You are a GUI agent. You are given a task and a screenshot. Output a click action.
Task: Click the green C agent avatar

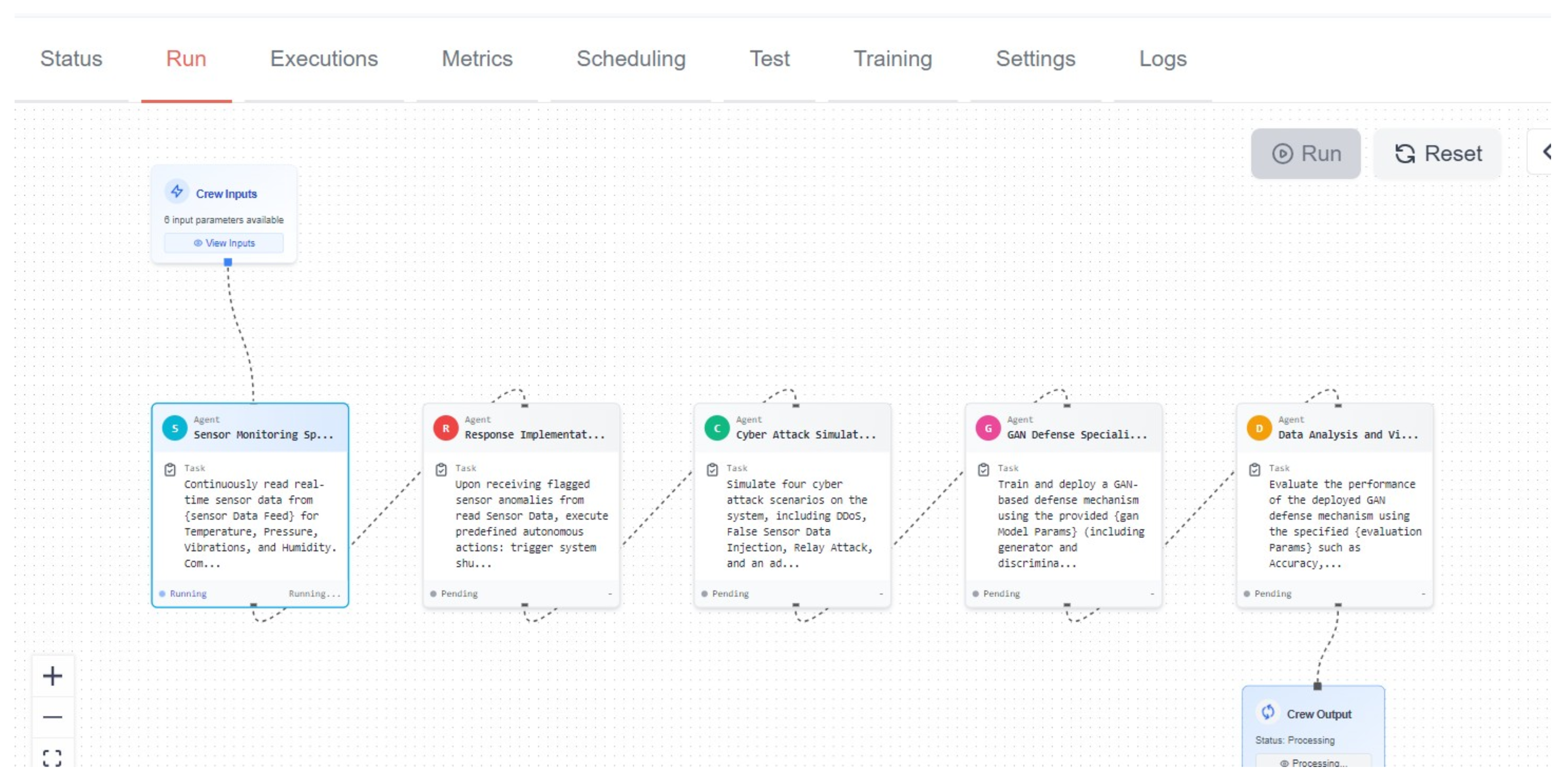coord(717,428)
